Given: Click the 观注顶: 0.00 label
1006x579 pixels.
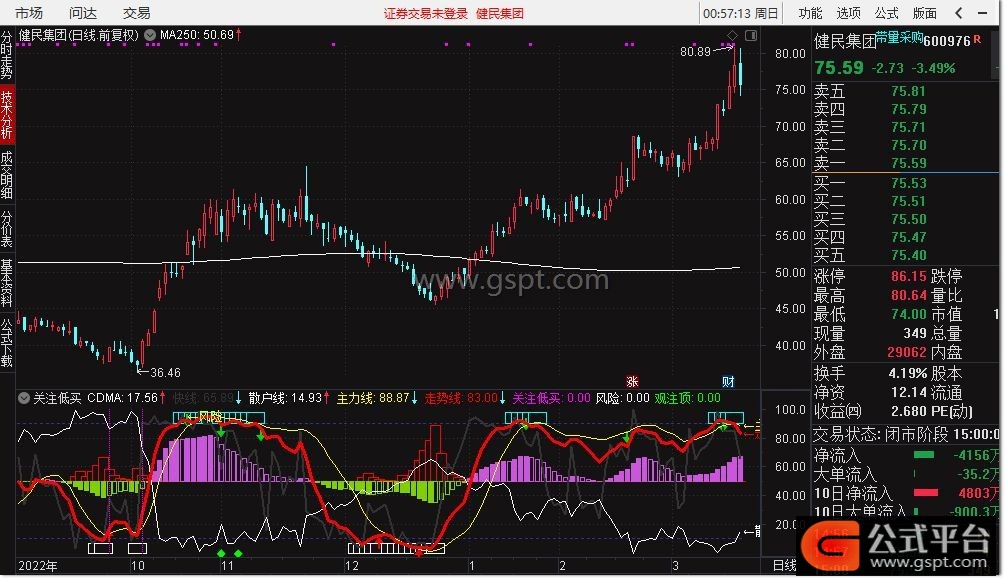Looking at the screenshot, I should (x=687, y=398).
